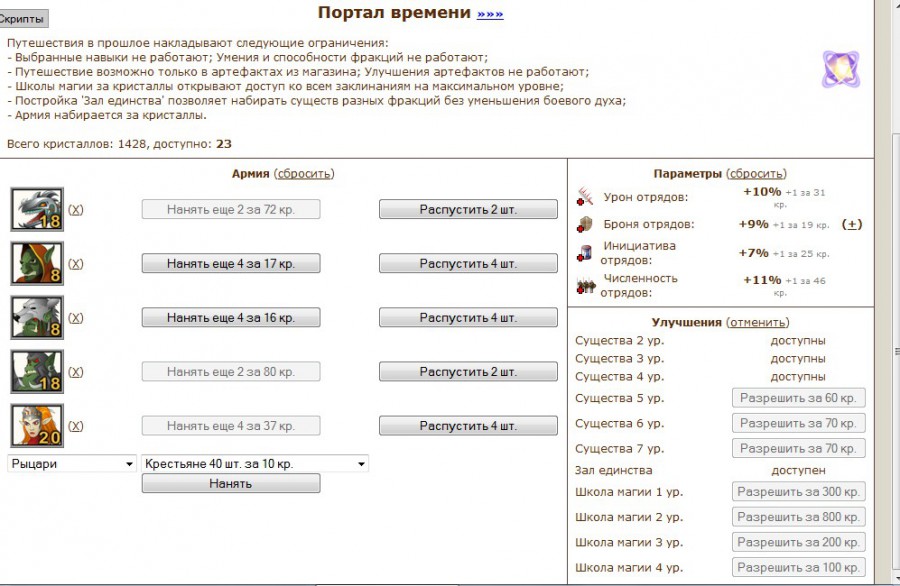Select the red-hooded goblin creature portrait
Viewport: 900px width, 586px height.
click(x=37, y=264)
